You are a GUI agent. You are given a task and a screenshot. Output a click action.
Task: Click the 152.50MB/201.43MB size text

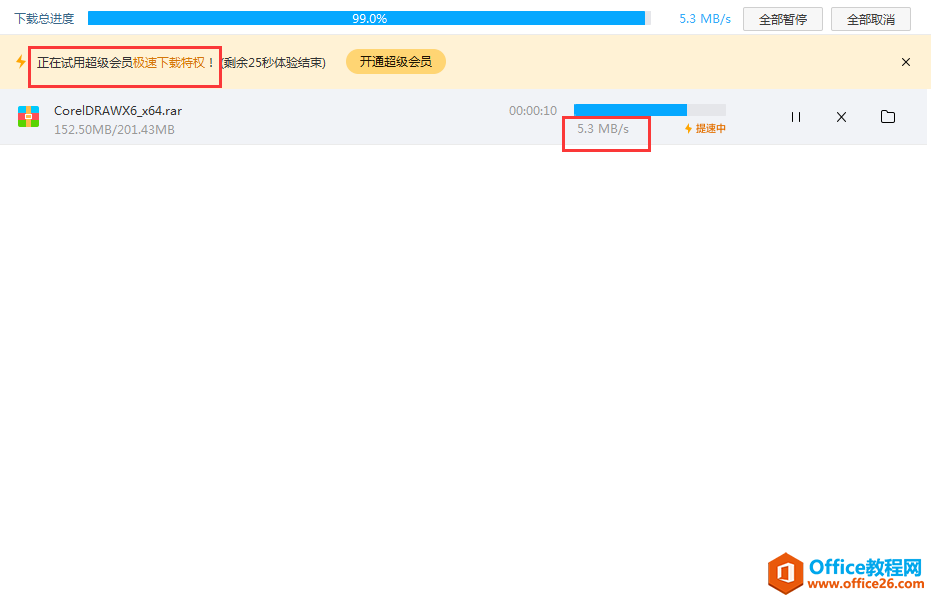114,129
